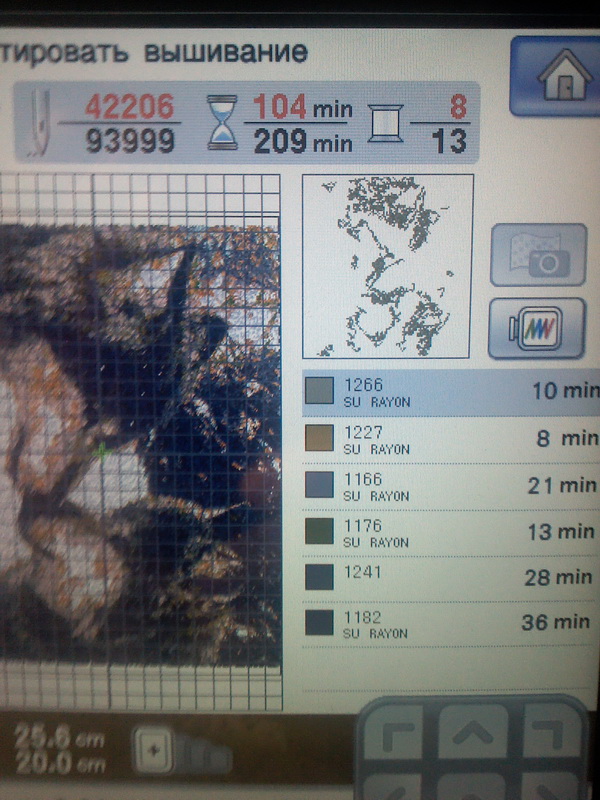Move pattern upward with the up arrow

(473, 733)
